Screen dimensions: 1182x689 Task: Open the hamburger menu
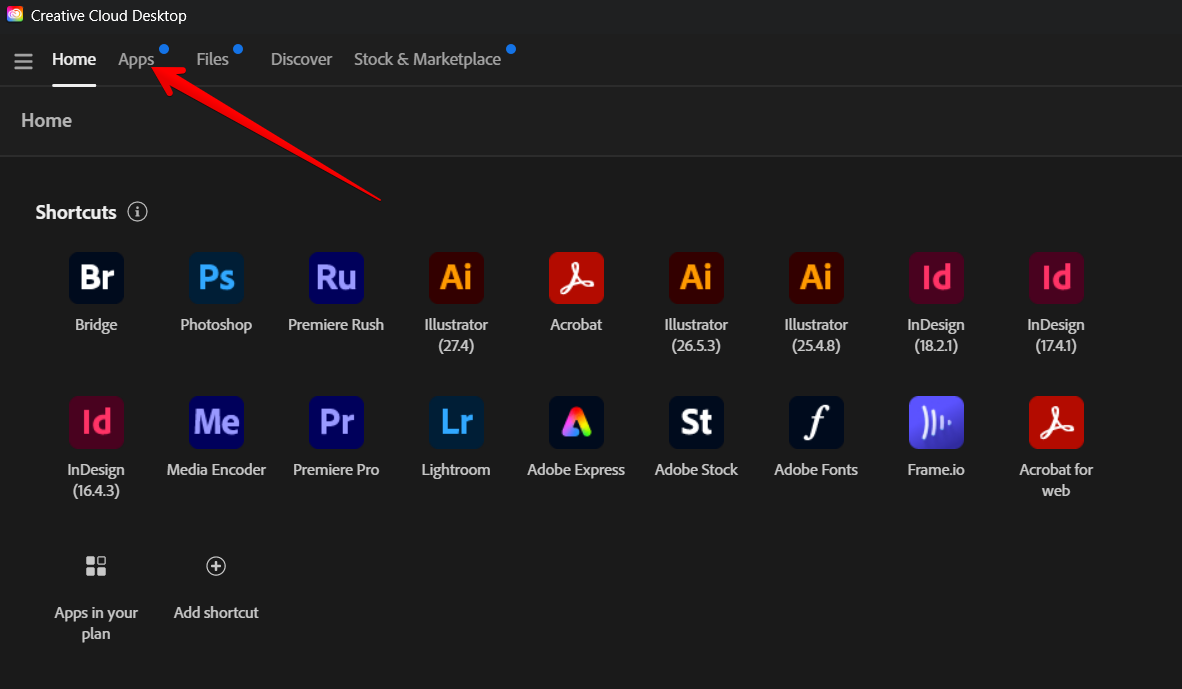[x=23, y=60]
